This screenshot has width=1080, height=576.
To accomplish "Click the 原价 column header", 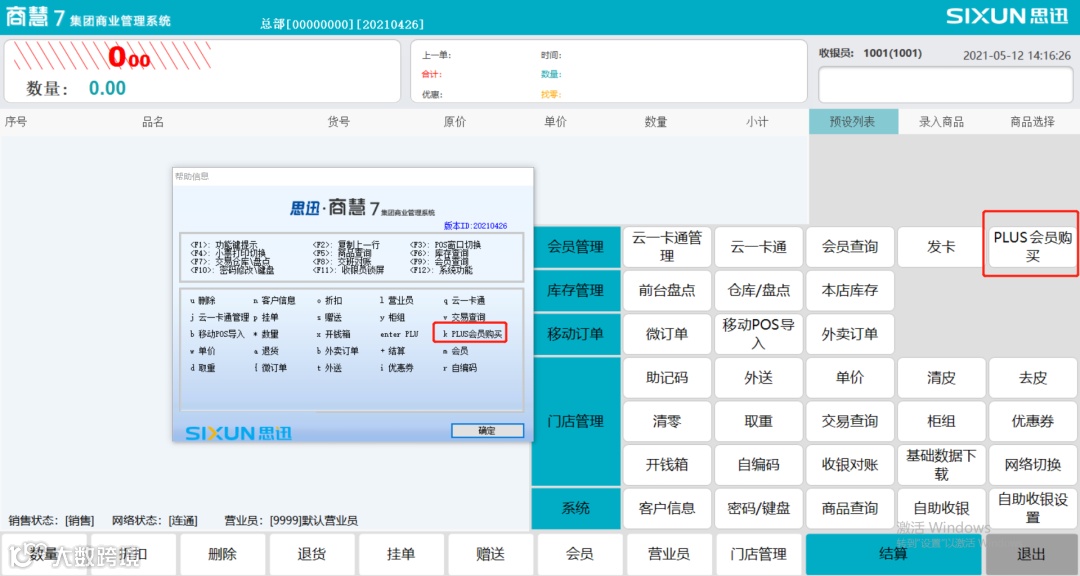I will [455, 122].
